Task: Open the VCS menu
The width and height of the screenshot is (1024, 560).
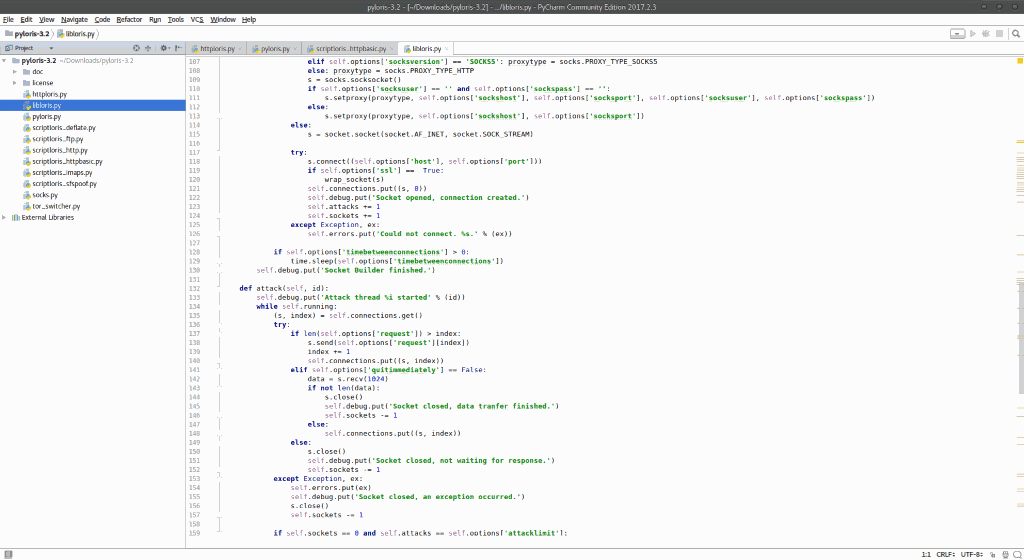Action: coord(197,20)
